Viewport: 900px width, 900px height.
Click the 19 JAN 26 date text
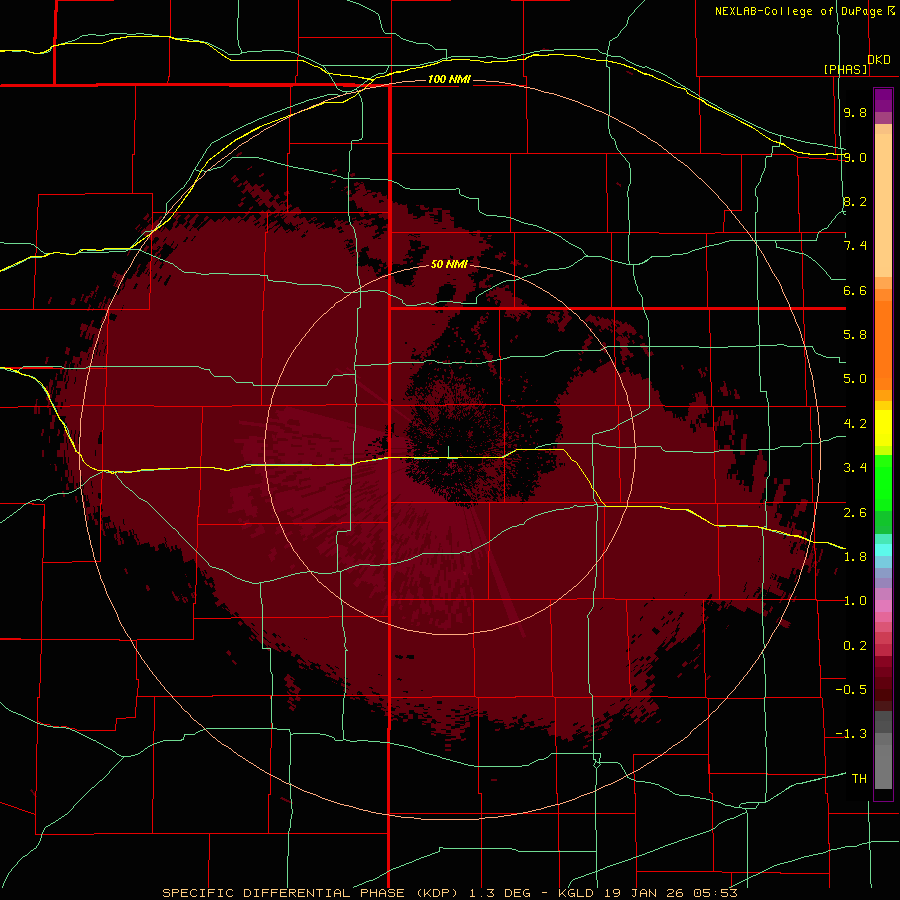pyautogui.click(x=645, y=893)
